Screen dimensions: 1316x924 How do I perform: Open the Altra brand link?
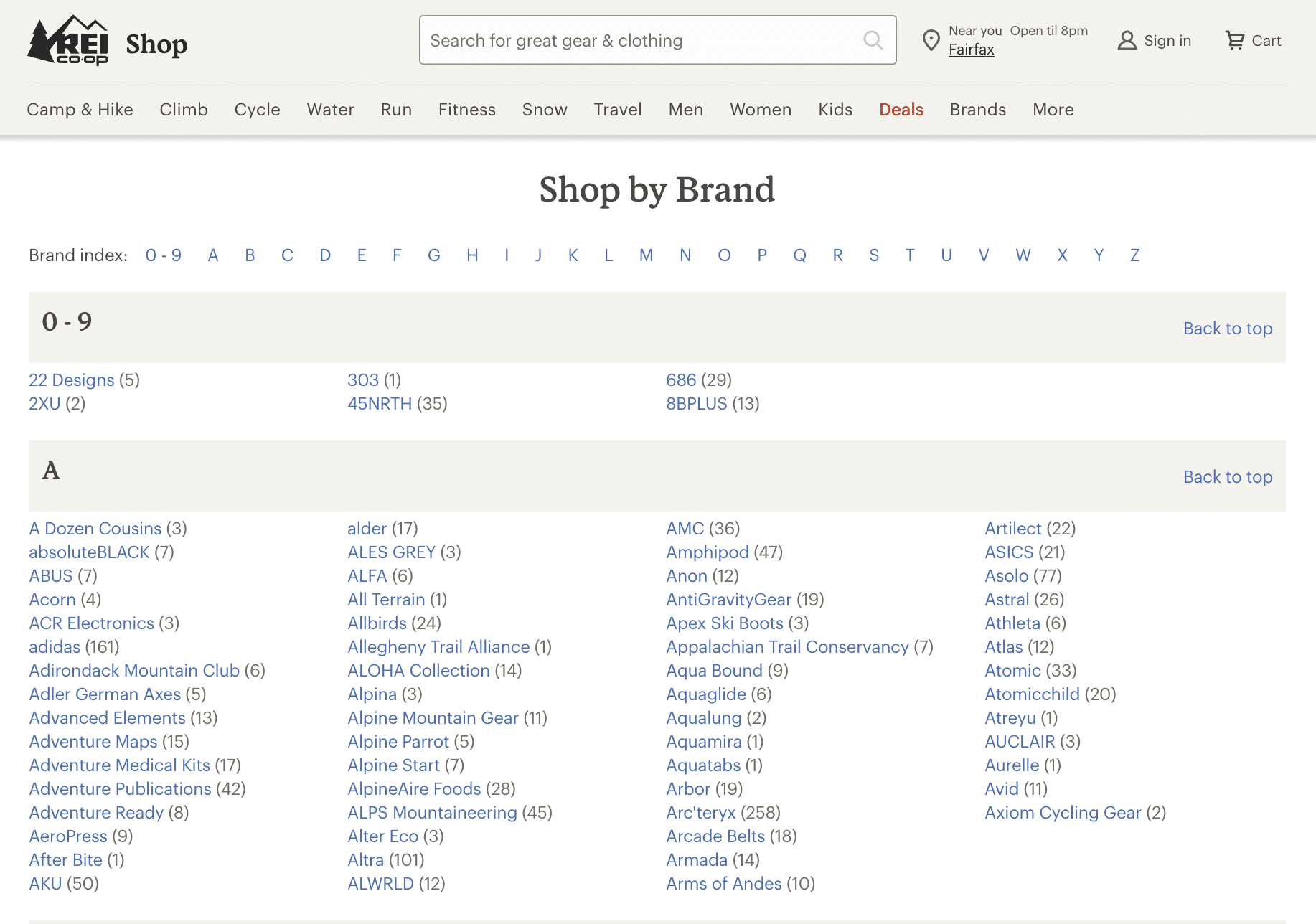point(366,859)
